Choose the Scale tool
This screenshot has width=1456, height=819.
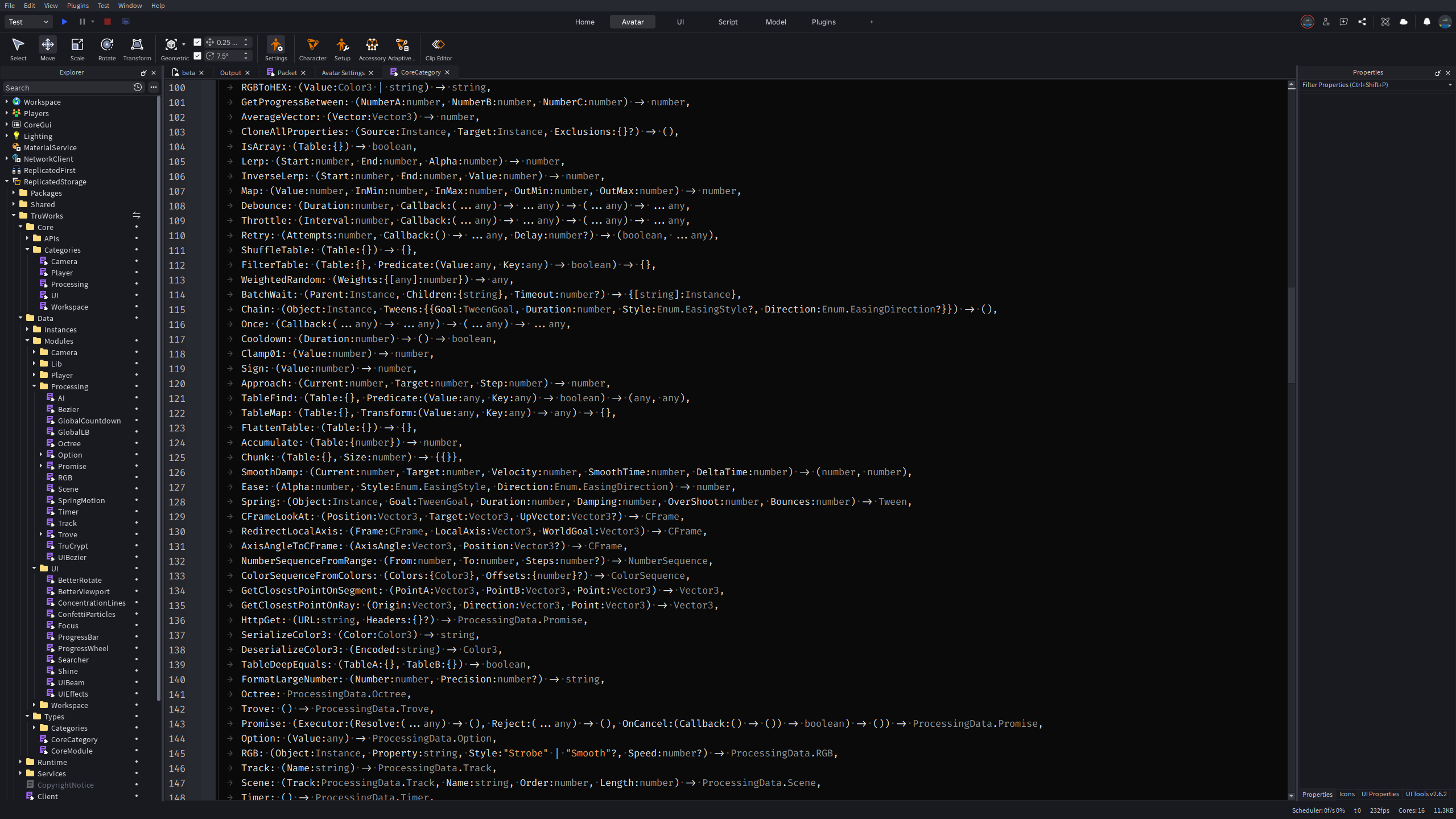(77, 49)
